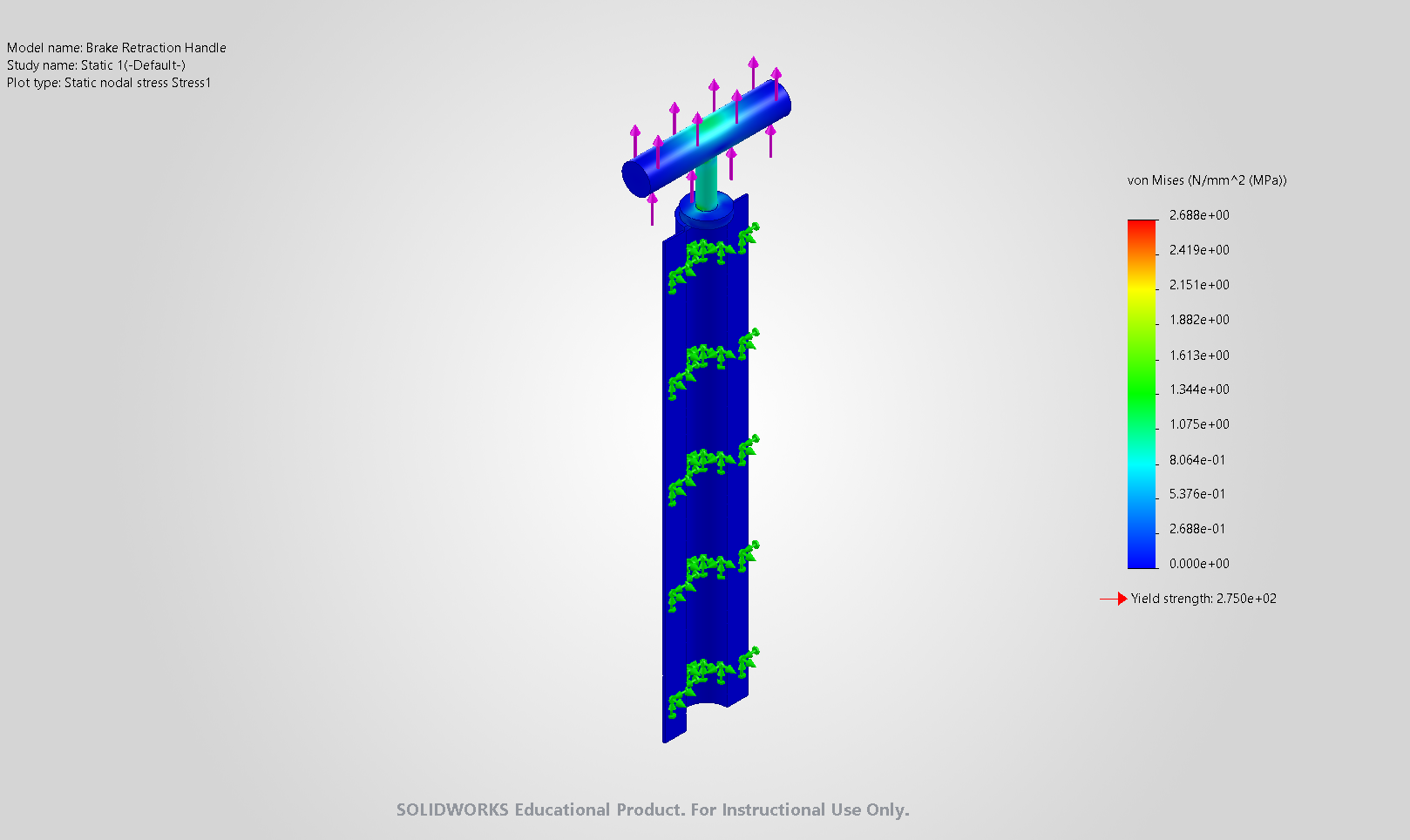Image resolution: width=1410 pixels, height=840 pixels.
Task: Click the legend value 2.688e-01
Action: click(1197, 529)
